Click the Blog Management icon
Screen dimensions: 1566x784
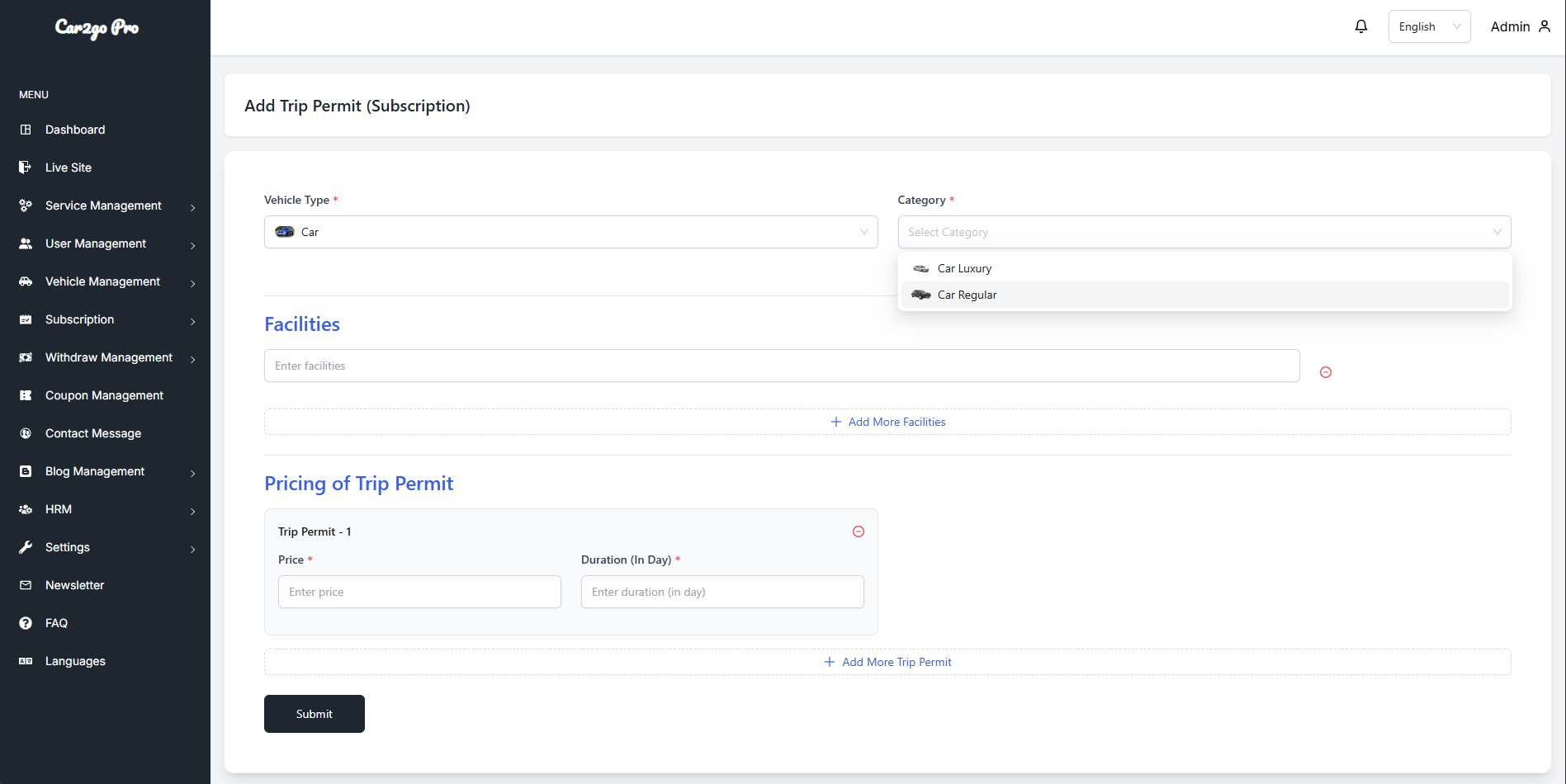26,471
